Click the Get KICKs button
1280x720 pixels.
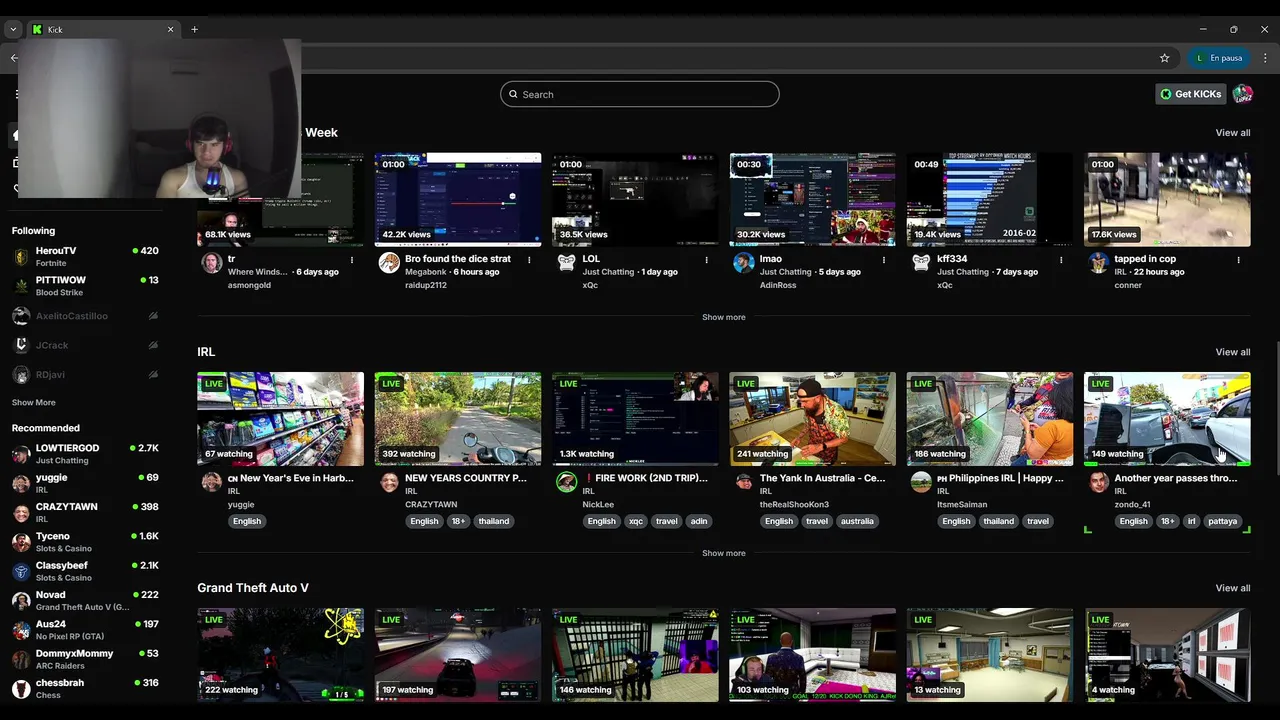point(1190,94)
